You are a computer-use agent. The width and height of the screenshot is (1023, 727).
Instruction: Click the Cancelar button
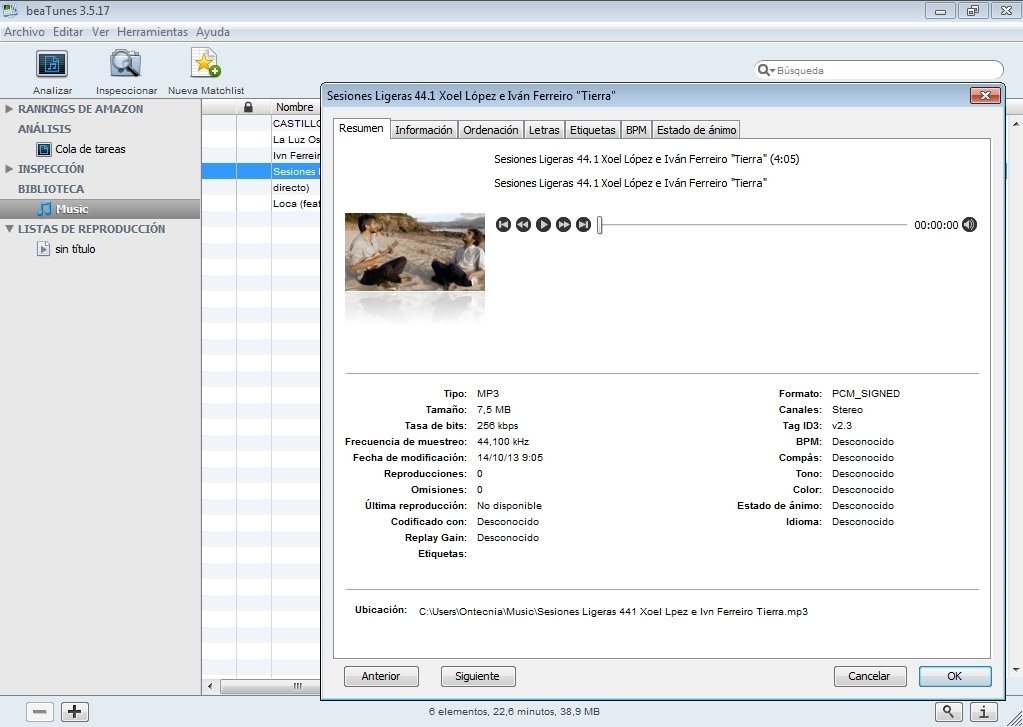[x=870, y=676]
